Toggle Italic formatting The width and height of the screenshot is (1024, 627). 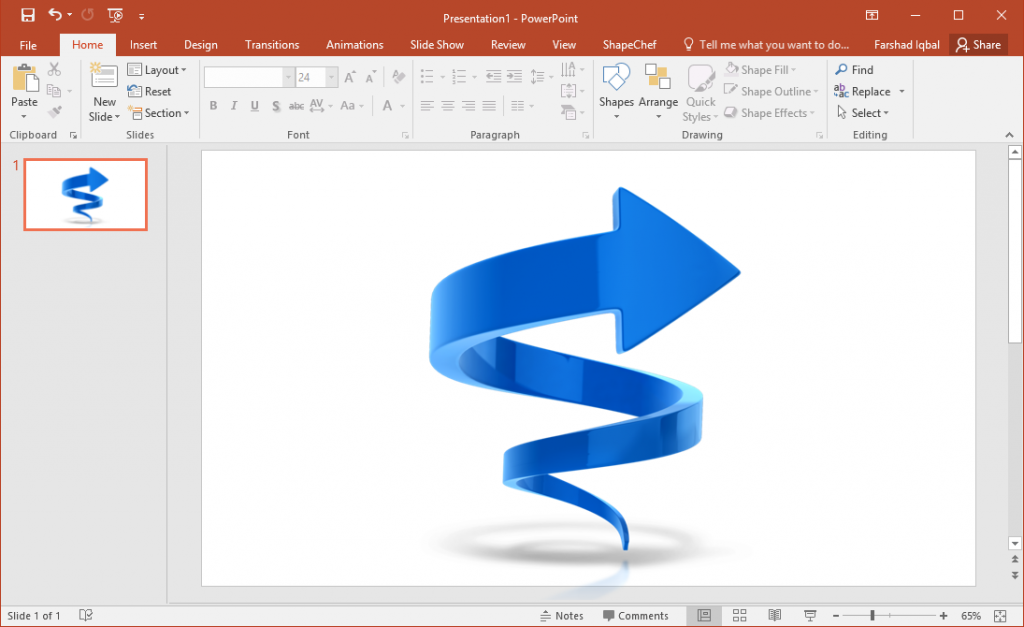pyautogui.click(x=232, y=105)
